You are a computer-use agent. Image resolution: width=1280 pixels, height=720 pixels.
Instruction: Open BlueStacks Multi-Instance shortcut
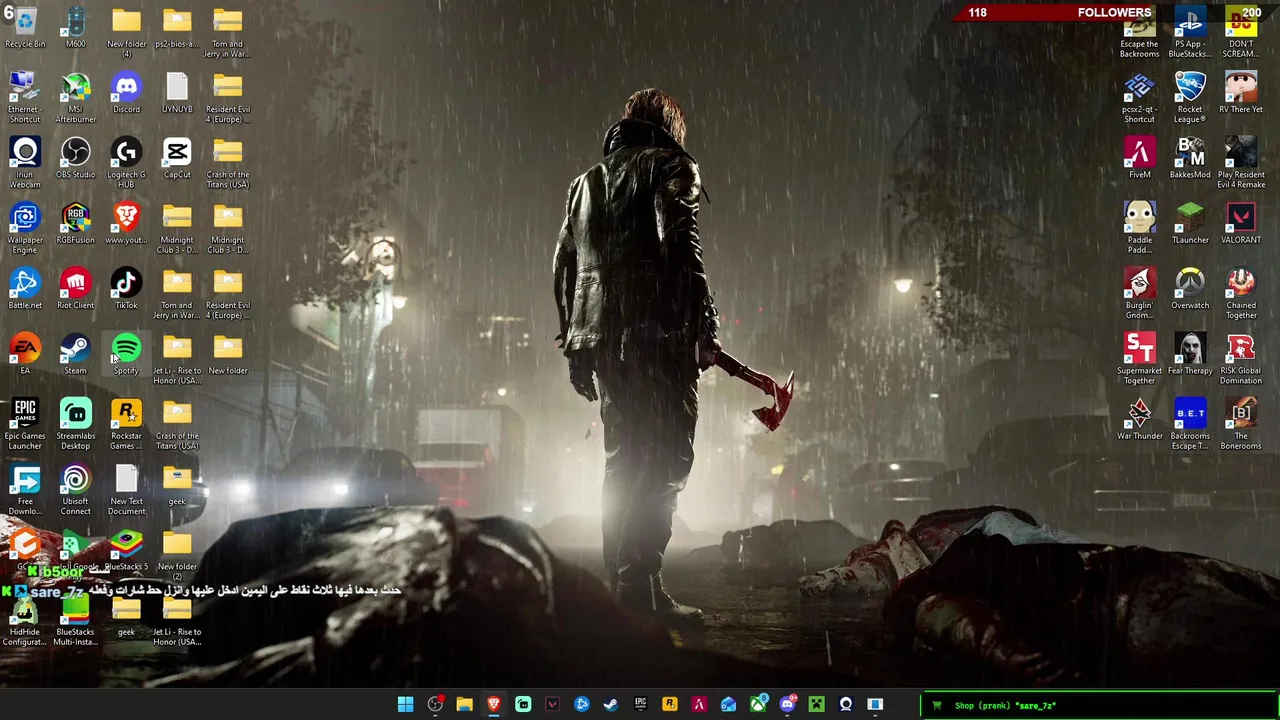click(76, 620)
